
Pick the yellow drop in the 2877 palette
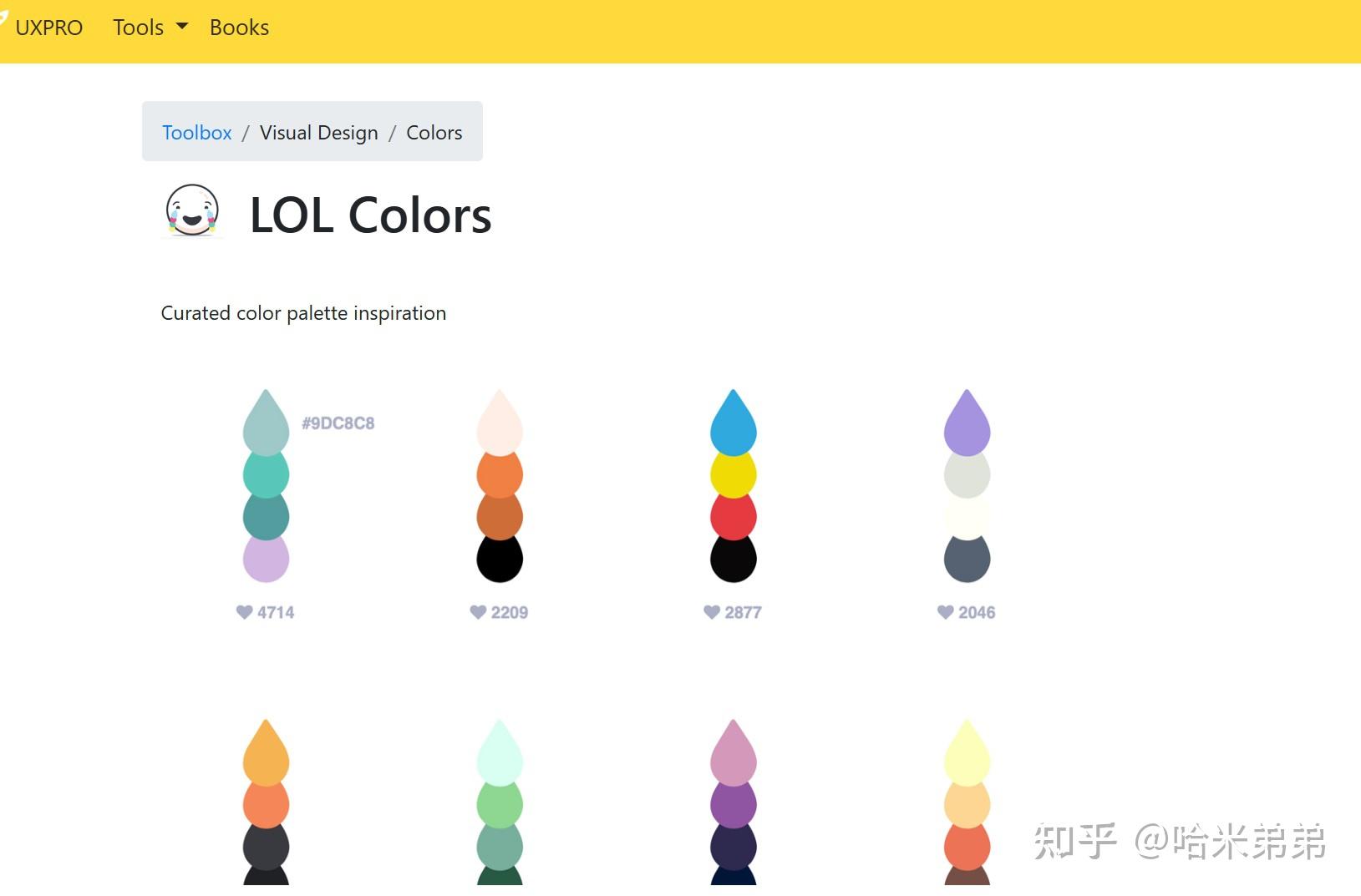click(734, 475)
